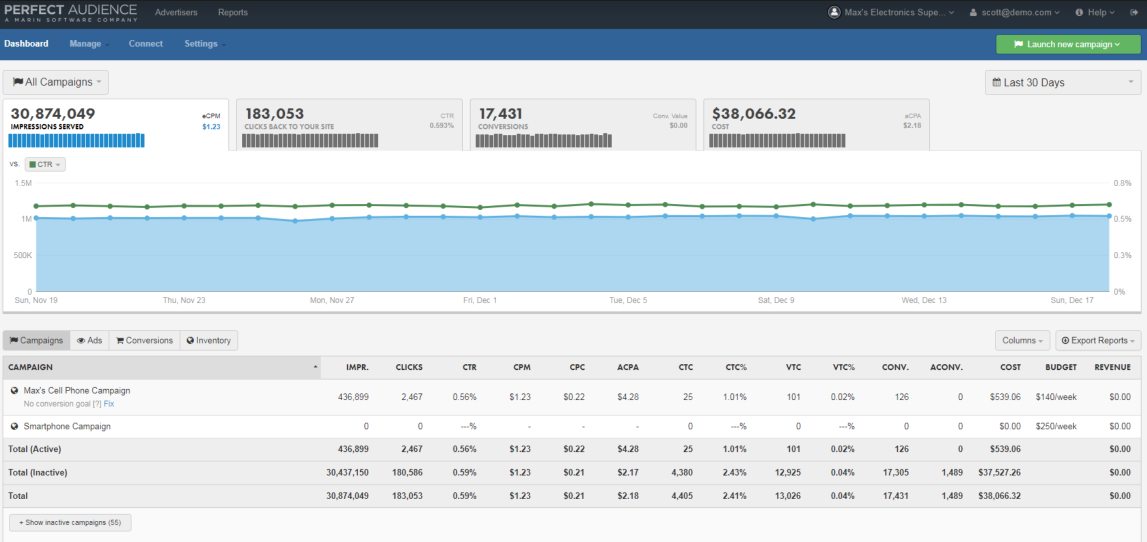Click the globe icon beside Smartphone Campaign
1147x542 pixels.
(x=15, y=426)
